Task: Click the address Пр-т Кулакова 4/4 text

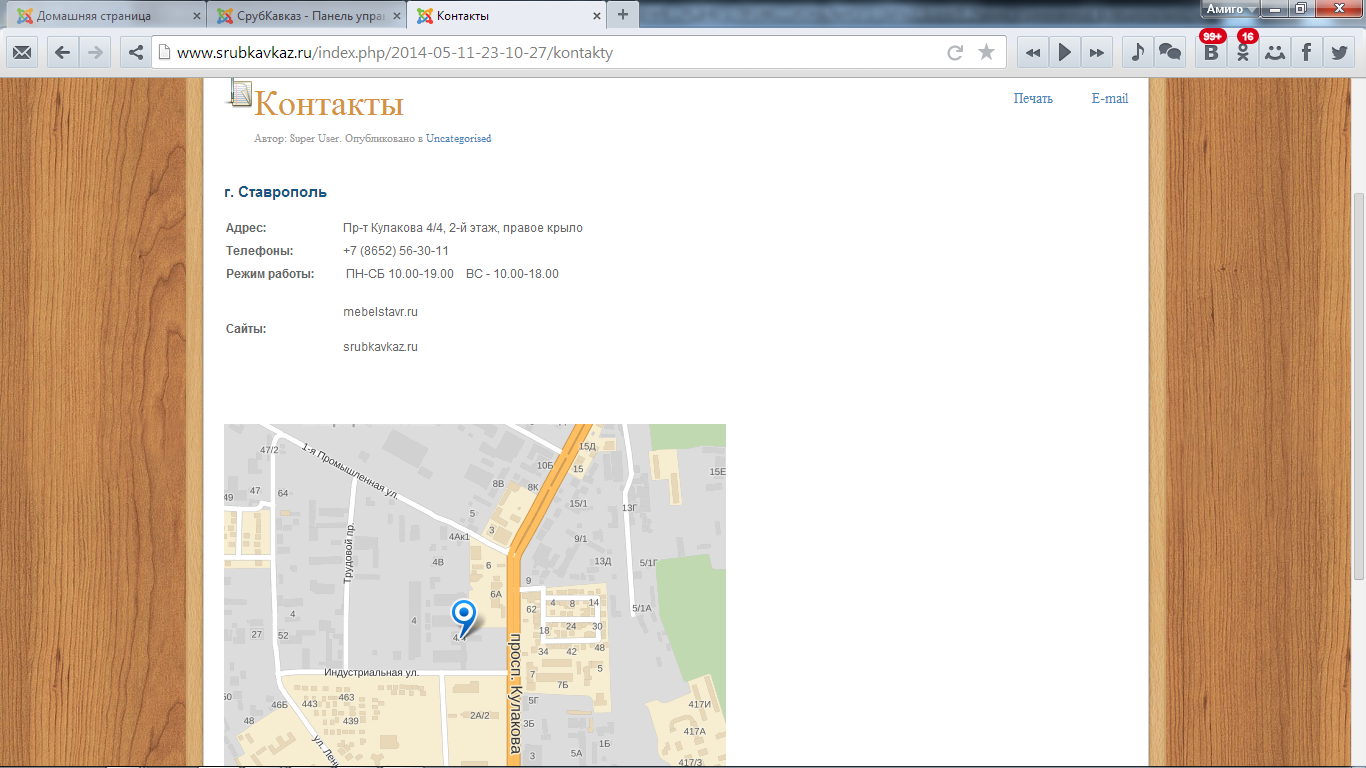Action: (463, 228)
